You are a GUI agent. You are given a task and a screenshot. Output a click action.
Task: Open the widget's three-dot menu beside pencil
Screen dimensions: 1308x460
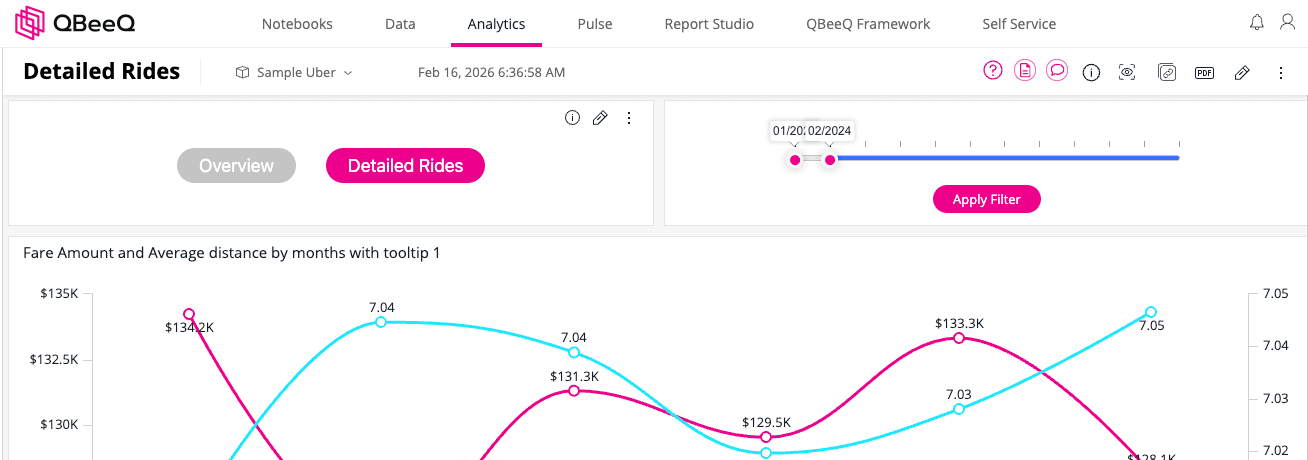click(629, 118)
